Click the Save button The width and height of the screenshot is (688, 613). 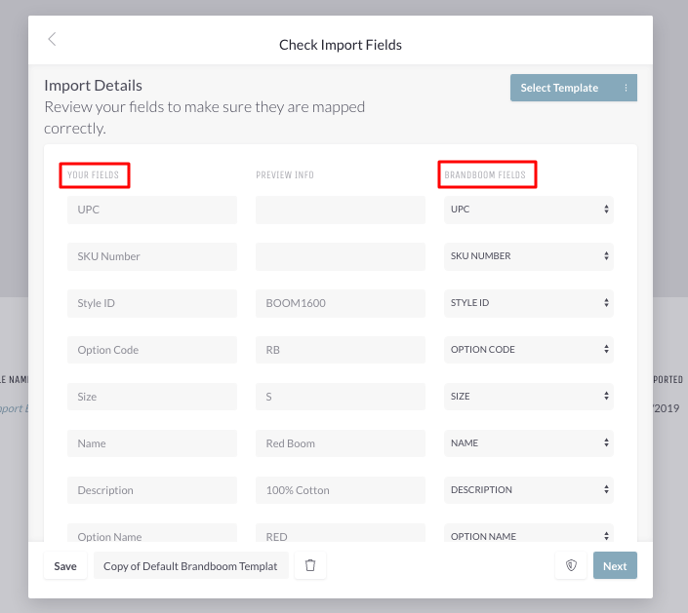(x=65, y=566)
